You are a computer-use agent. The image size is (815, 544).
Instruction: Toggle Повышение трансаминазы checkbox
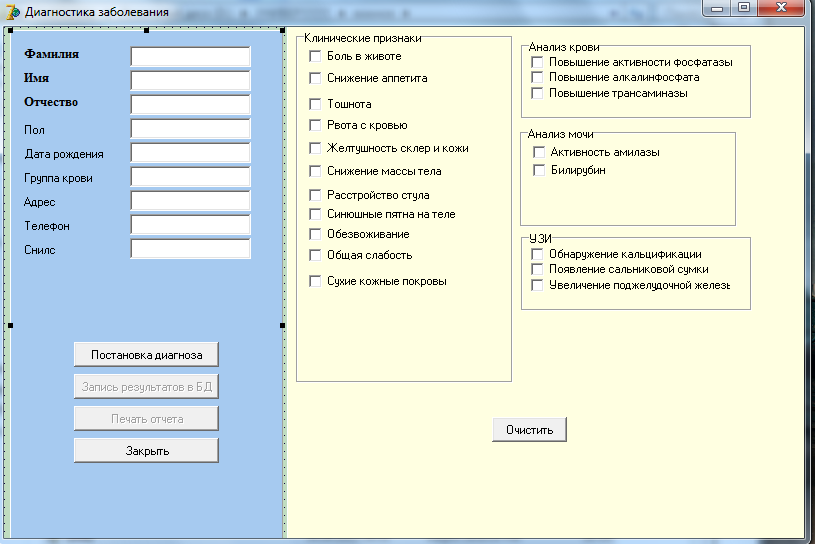click(x=537, y=94)
